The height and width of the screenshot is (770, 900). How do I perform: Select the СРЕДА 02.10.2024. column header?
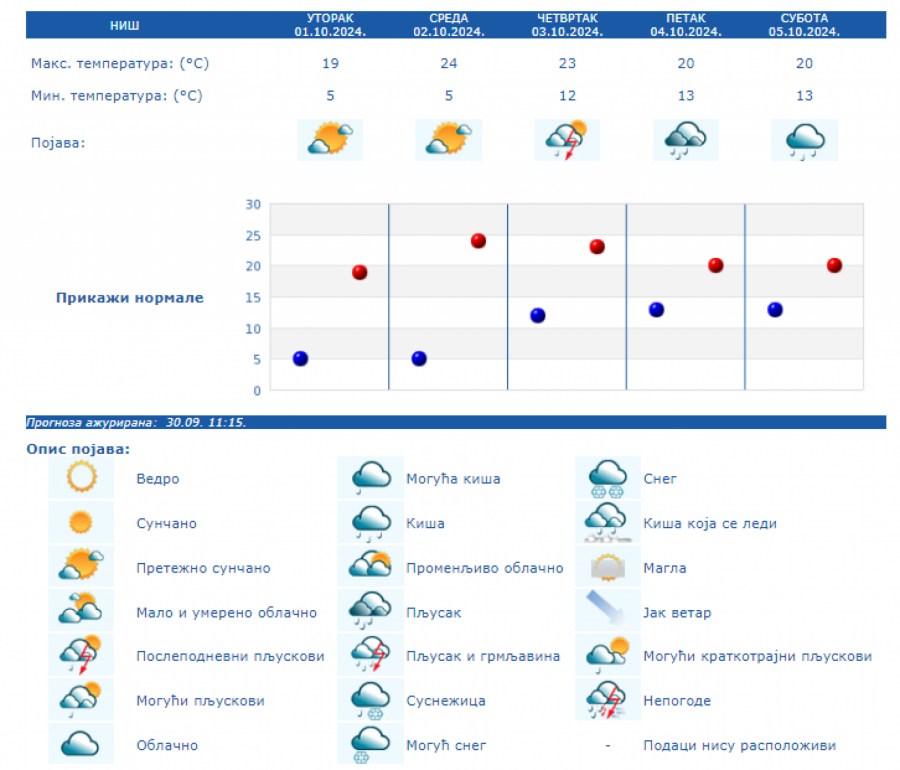[x=448, y=25]
